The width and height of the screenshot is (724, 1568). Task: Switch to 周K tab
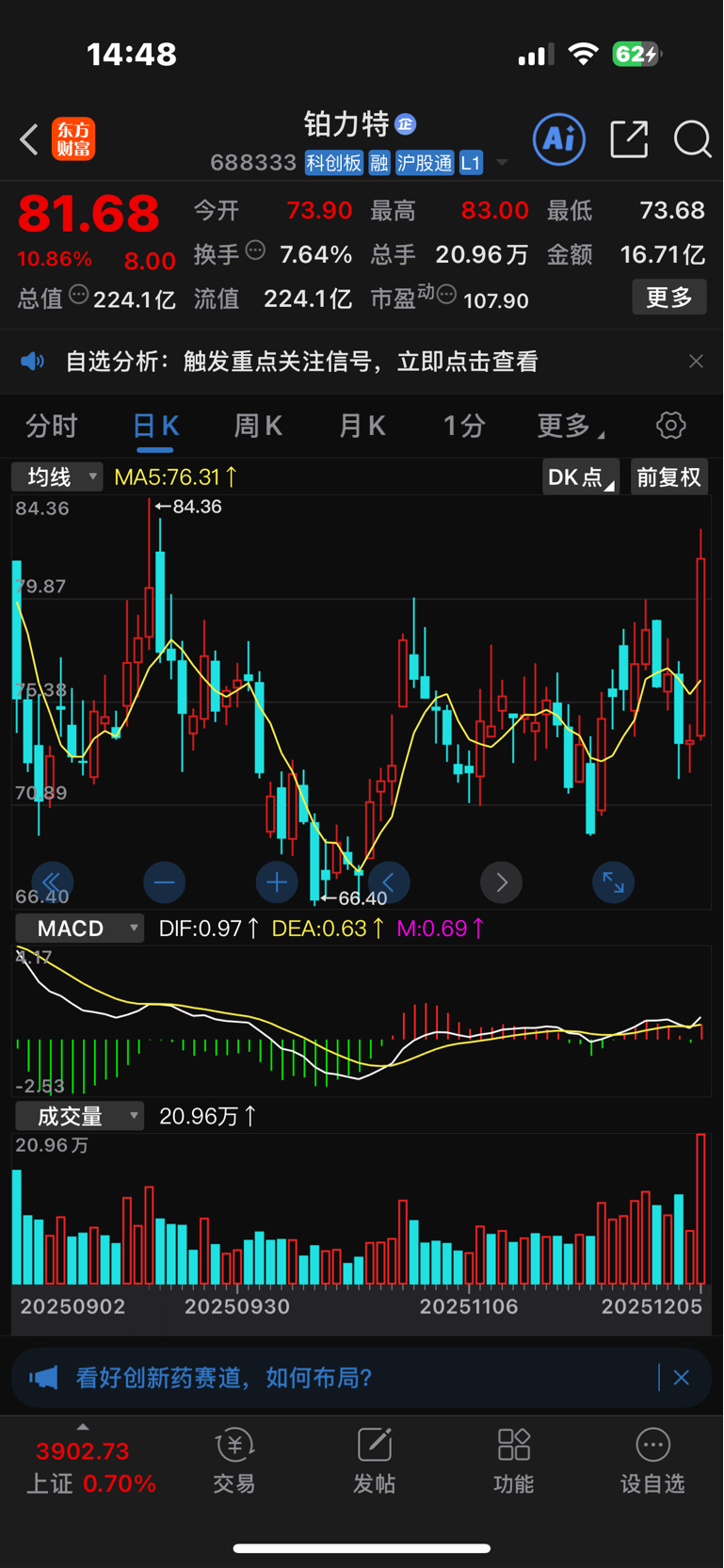258,426
